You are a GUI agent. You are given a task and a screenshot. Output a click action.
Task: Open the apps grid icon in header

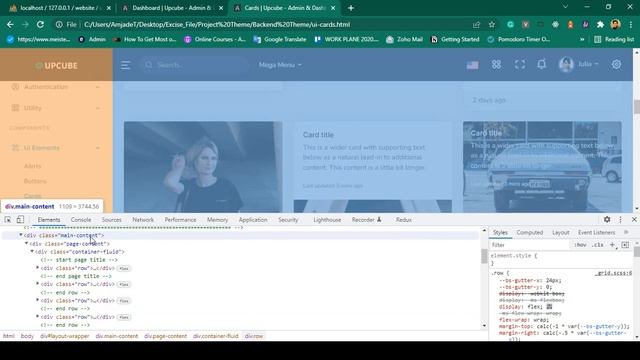point(496,64)
